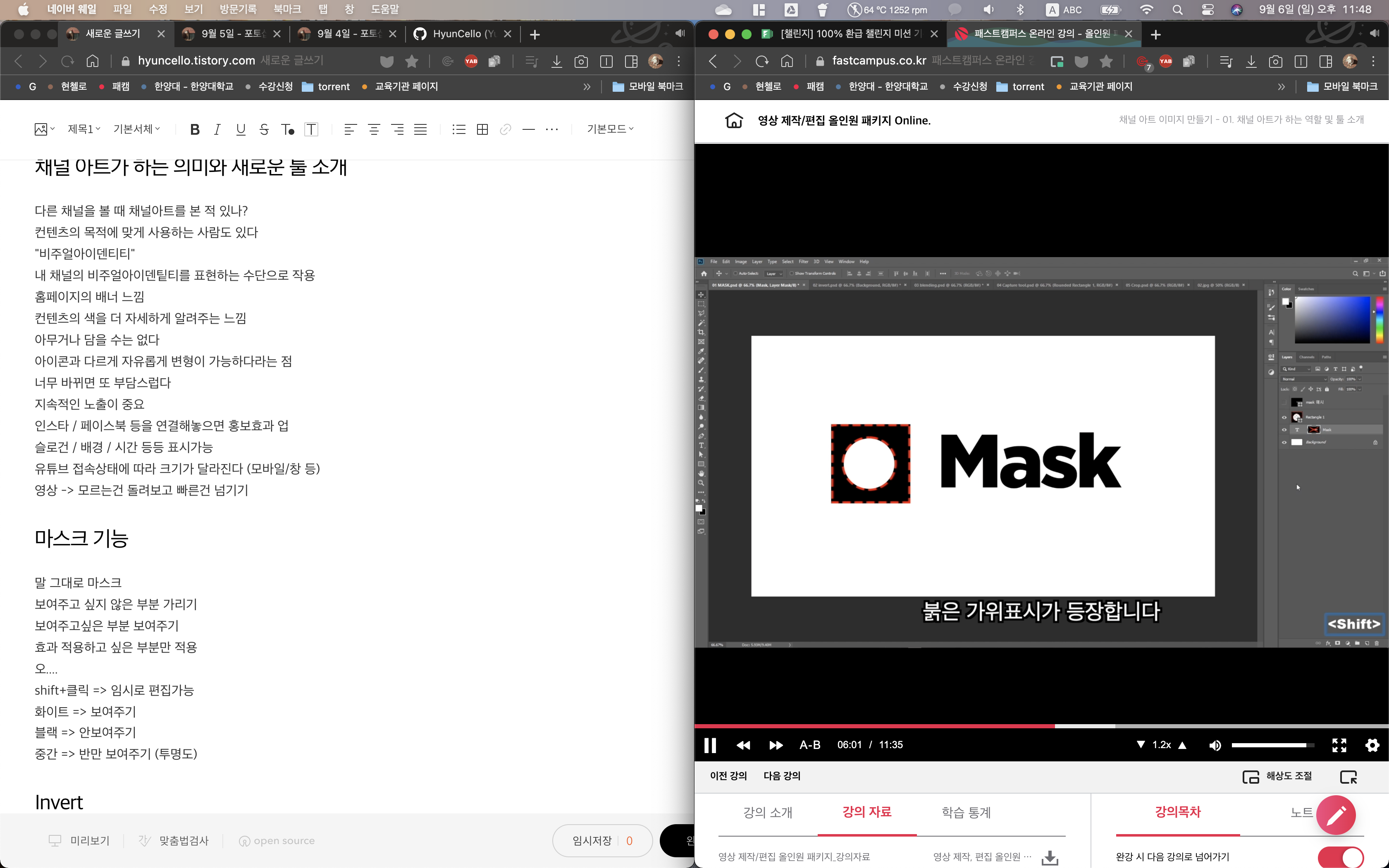Enter fullscreen mode on video player
The image size is (1389, 868).
1339,745
